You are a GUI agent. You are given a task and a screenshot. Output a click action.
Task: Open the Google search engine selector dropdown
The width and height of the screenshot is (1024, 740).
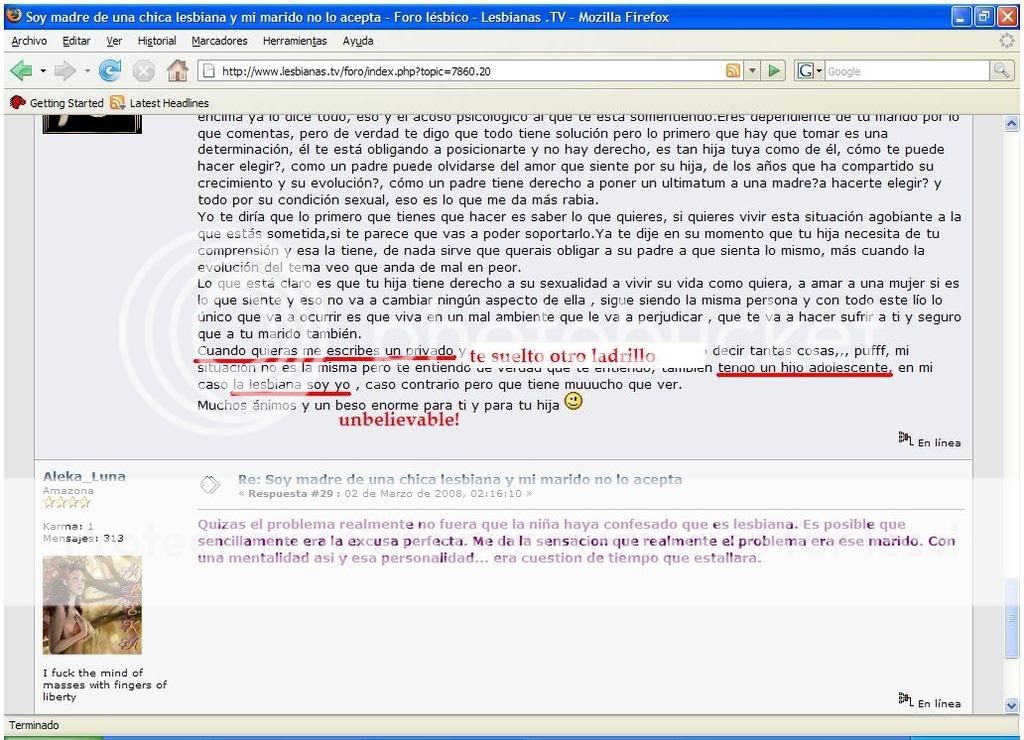[810, 71]
